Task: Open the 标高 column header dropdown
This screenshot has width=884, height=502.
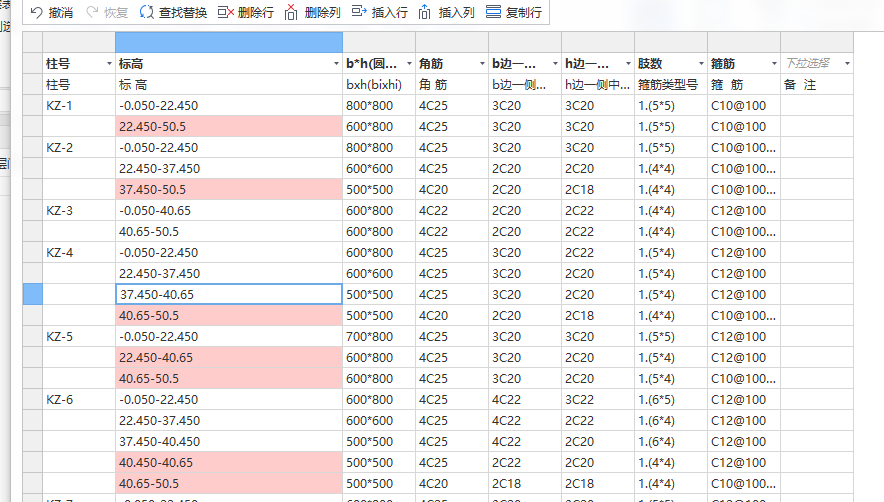Action: (336, 64)
